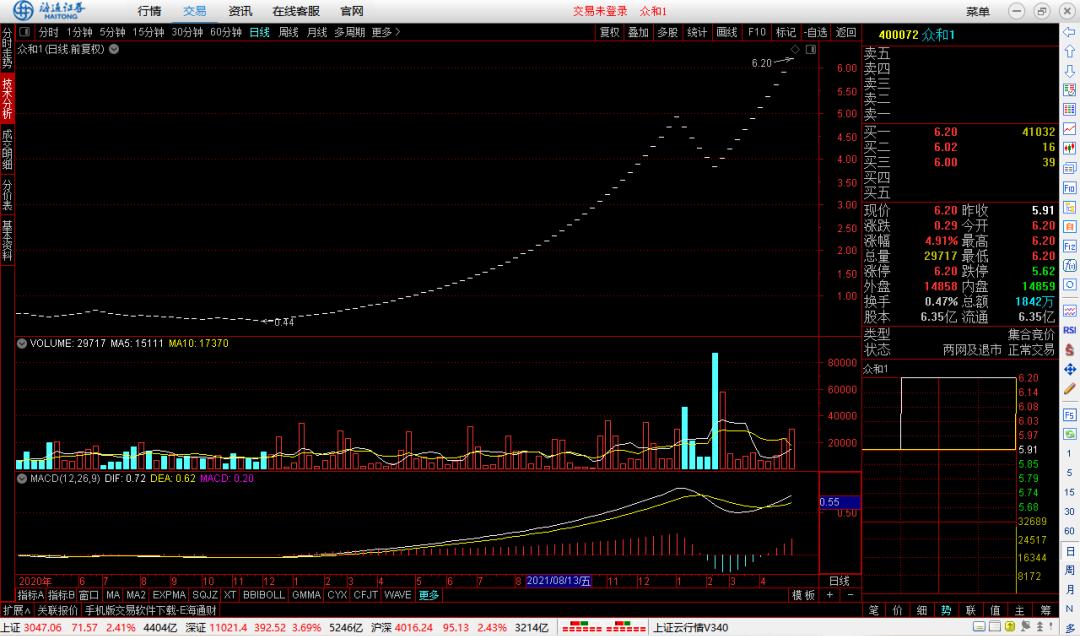
Task: Open the 更多 indicators list at bottom
Action: tap(428, 595)
